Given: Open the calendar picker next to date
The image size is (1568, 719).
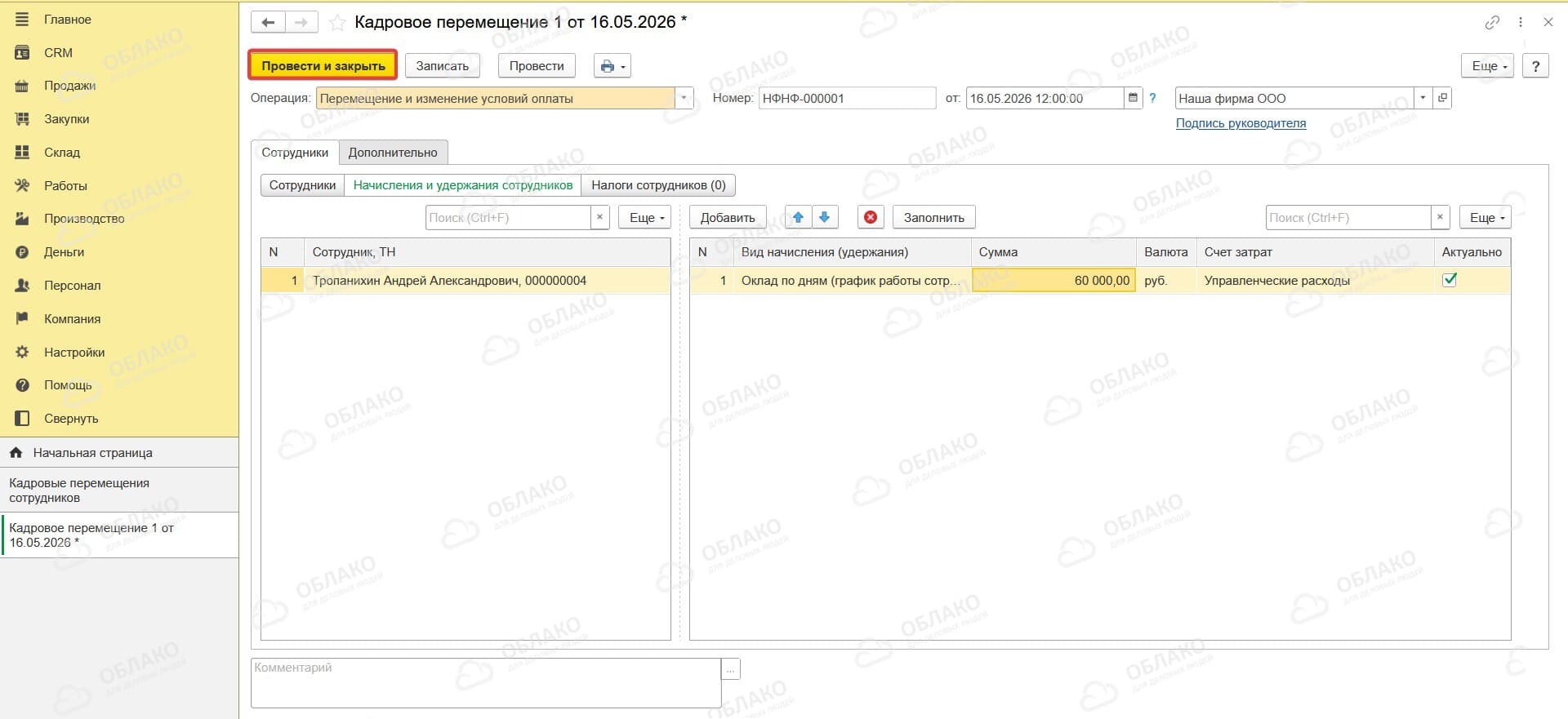Looking at the screenshot, I should pyautogui.click(x=1133, y=98).
